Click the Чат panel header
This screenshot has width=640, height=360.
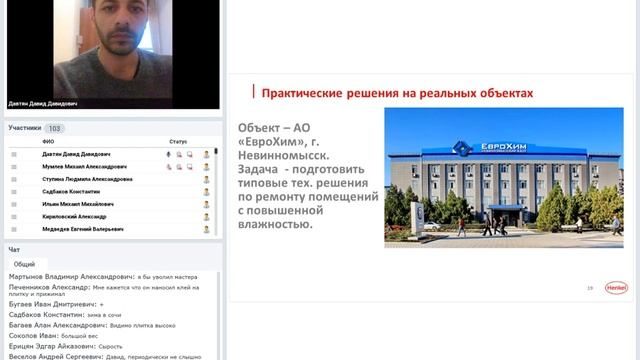(x=14, y=249)
